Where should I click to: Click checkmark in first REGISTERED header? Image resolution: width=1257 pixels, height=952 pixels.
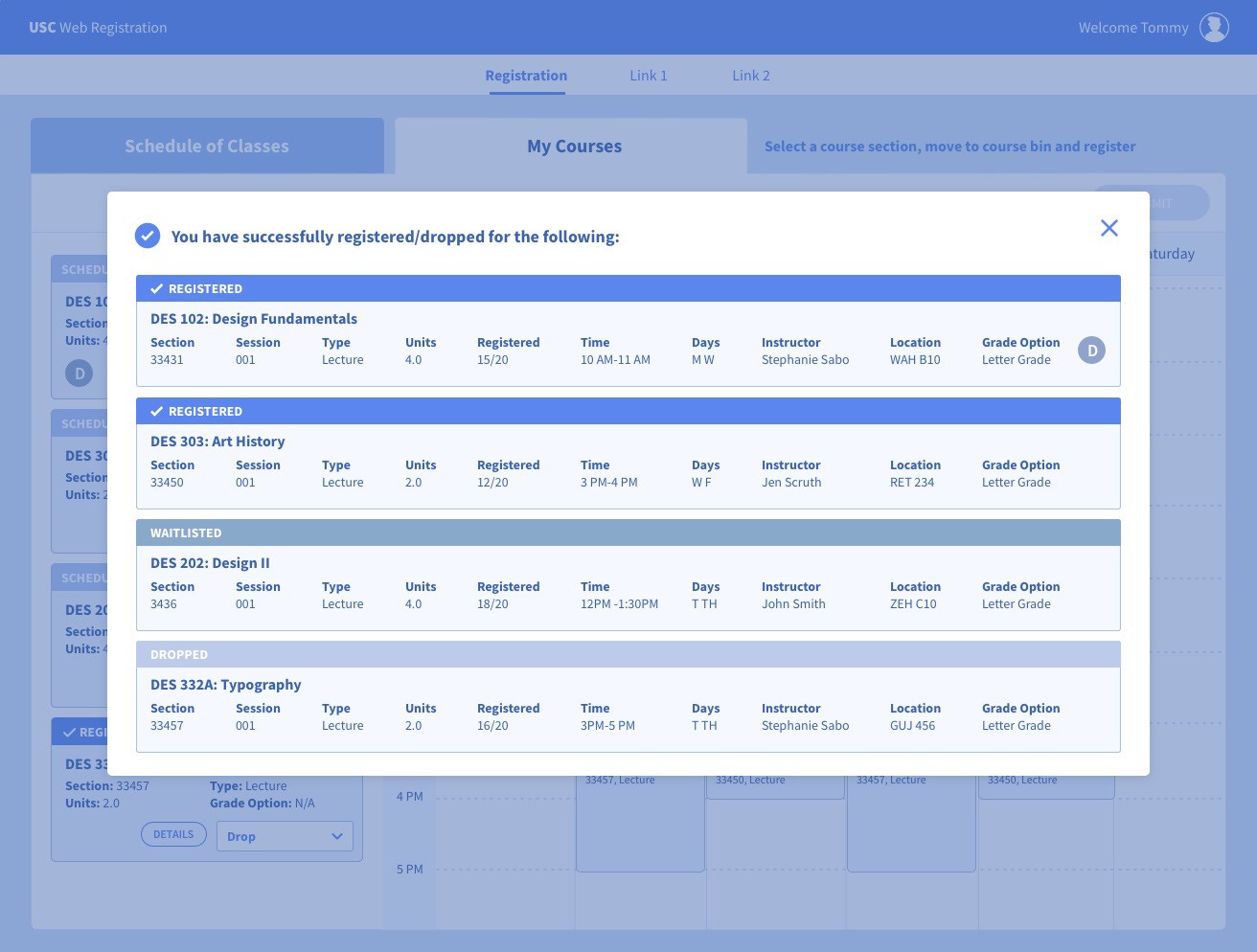156,288
